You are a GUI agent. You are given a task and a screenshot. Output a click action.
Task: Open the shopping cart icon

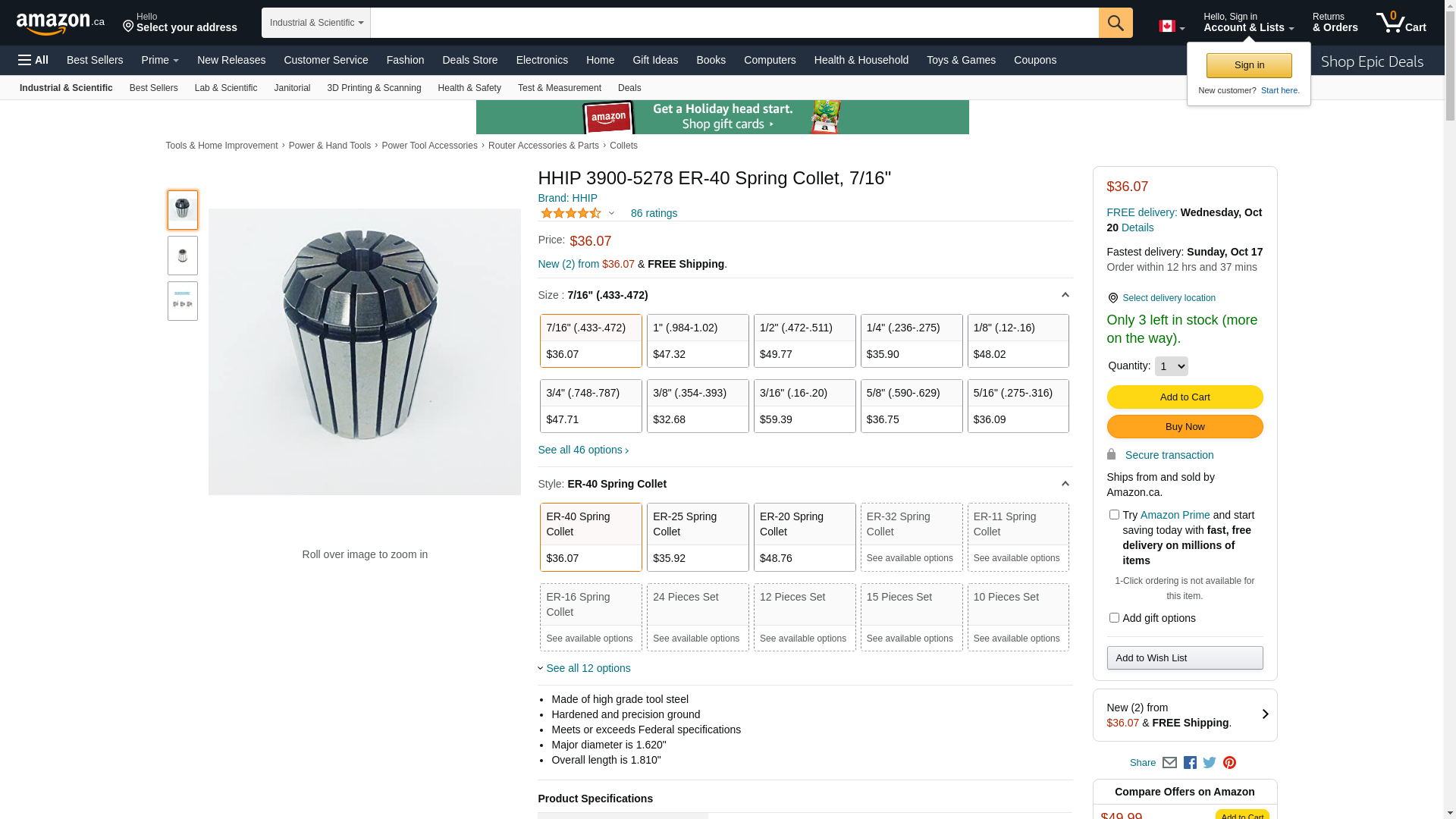[1401, 23]
